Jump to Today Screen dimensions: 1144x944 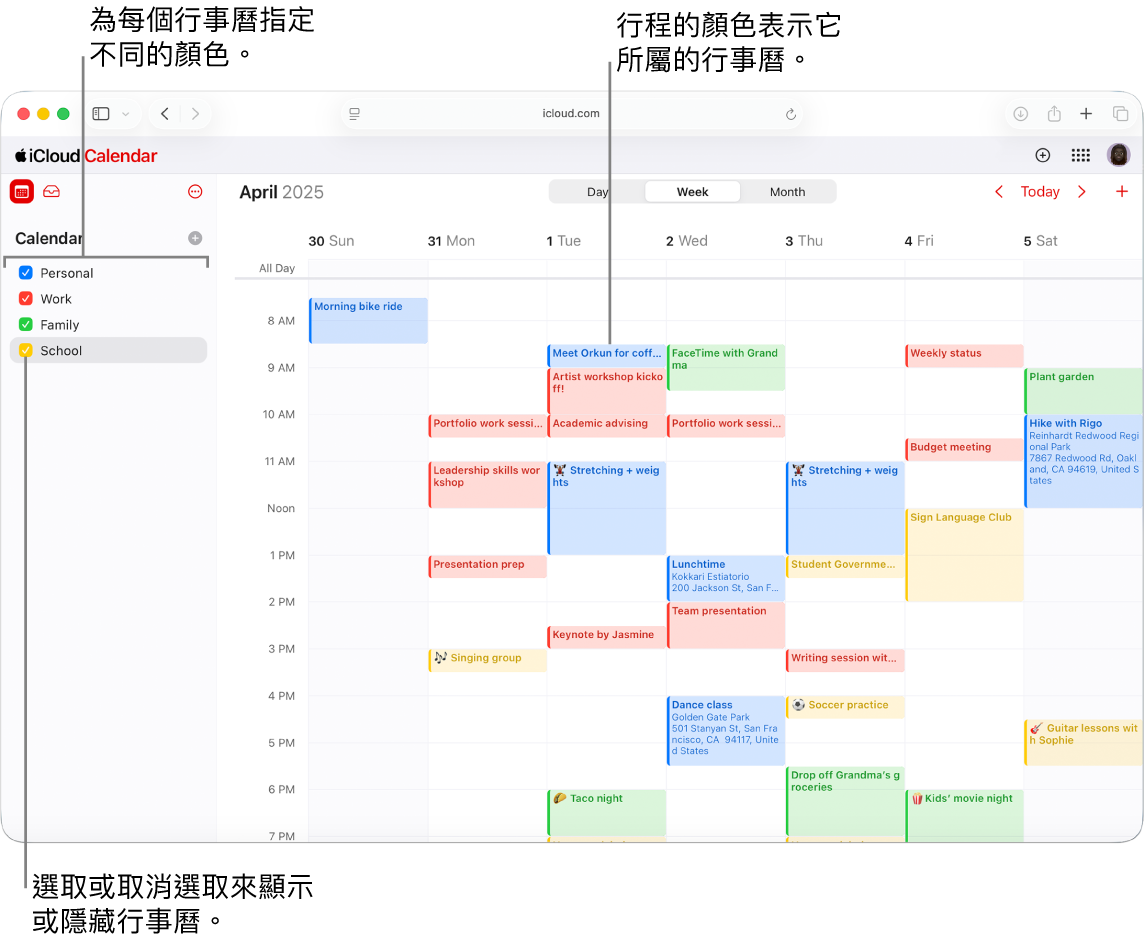point(1039,191)
